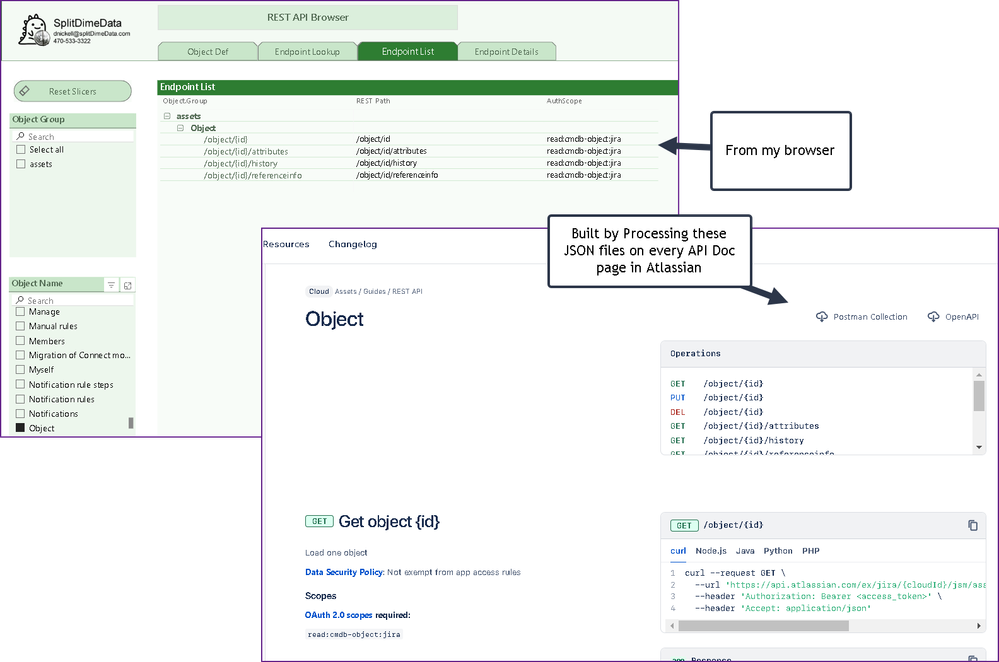Click the Cloud badge in breadcrumb
This screenshot has width=999, height=662.
pos(319,291)
